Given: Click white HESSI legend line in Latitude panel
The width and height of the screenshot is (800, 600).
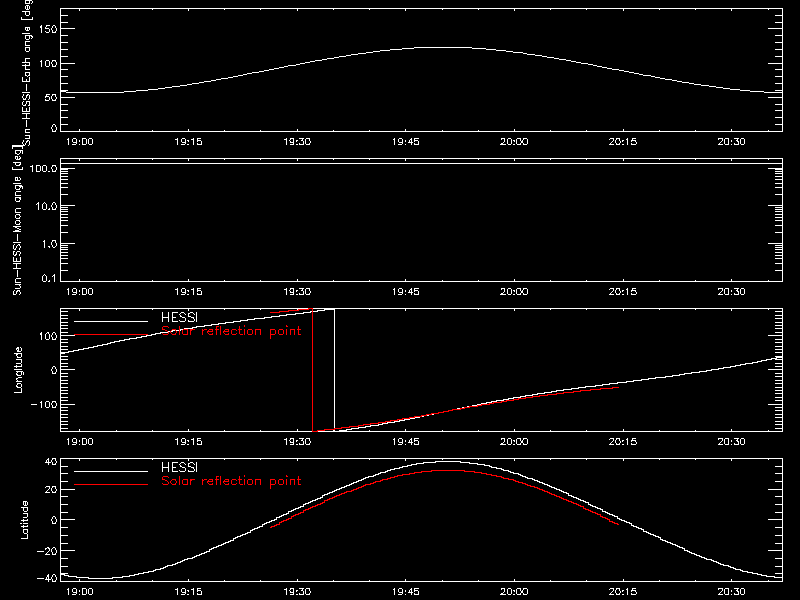Looking at the screenshot, I should (111, 471).
